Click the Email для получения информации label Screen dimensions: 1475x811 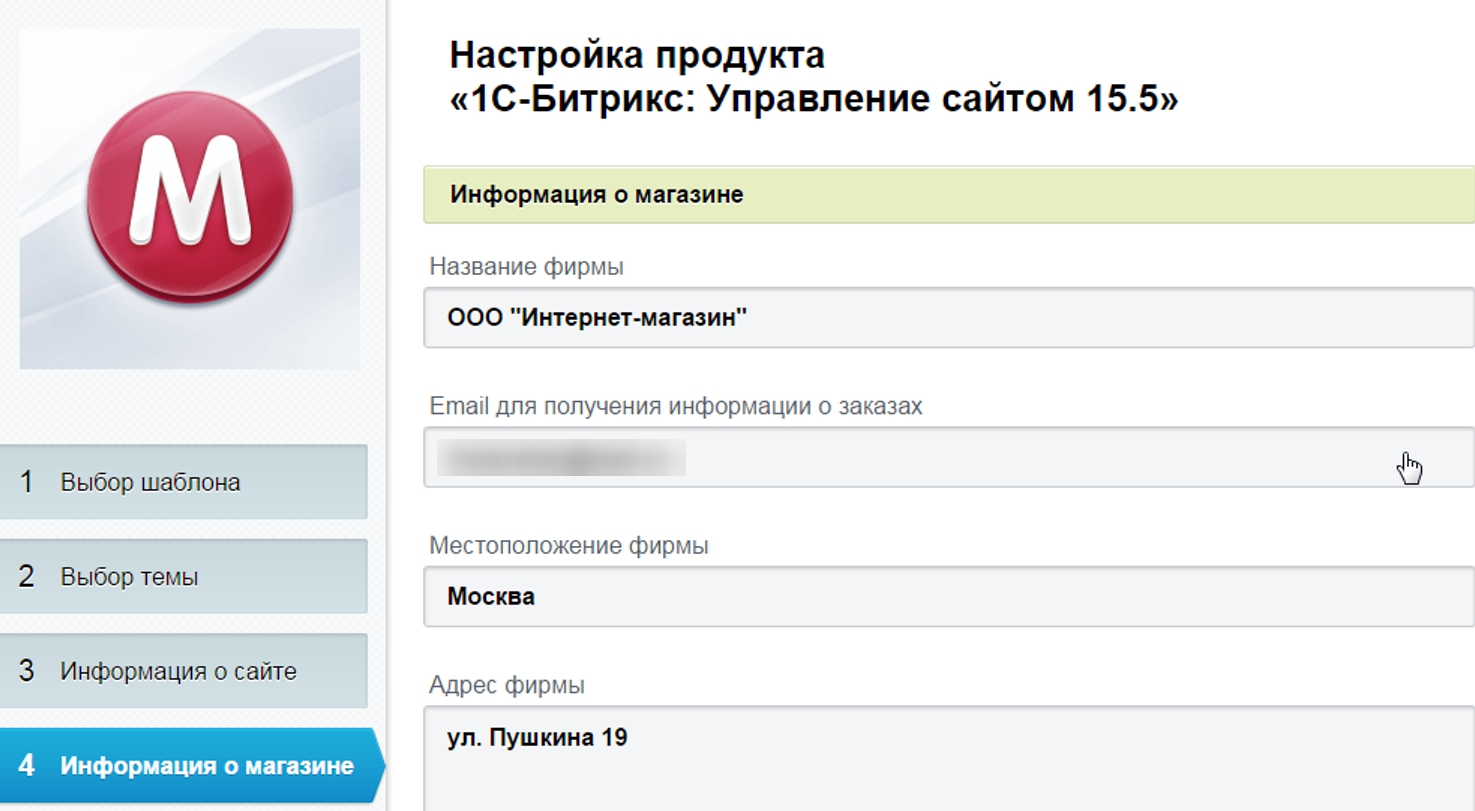tap(676, 406)
